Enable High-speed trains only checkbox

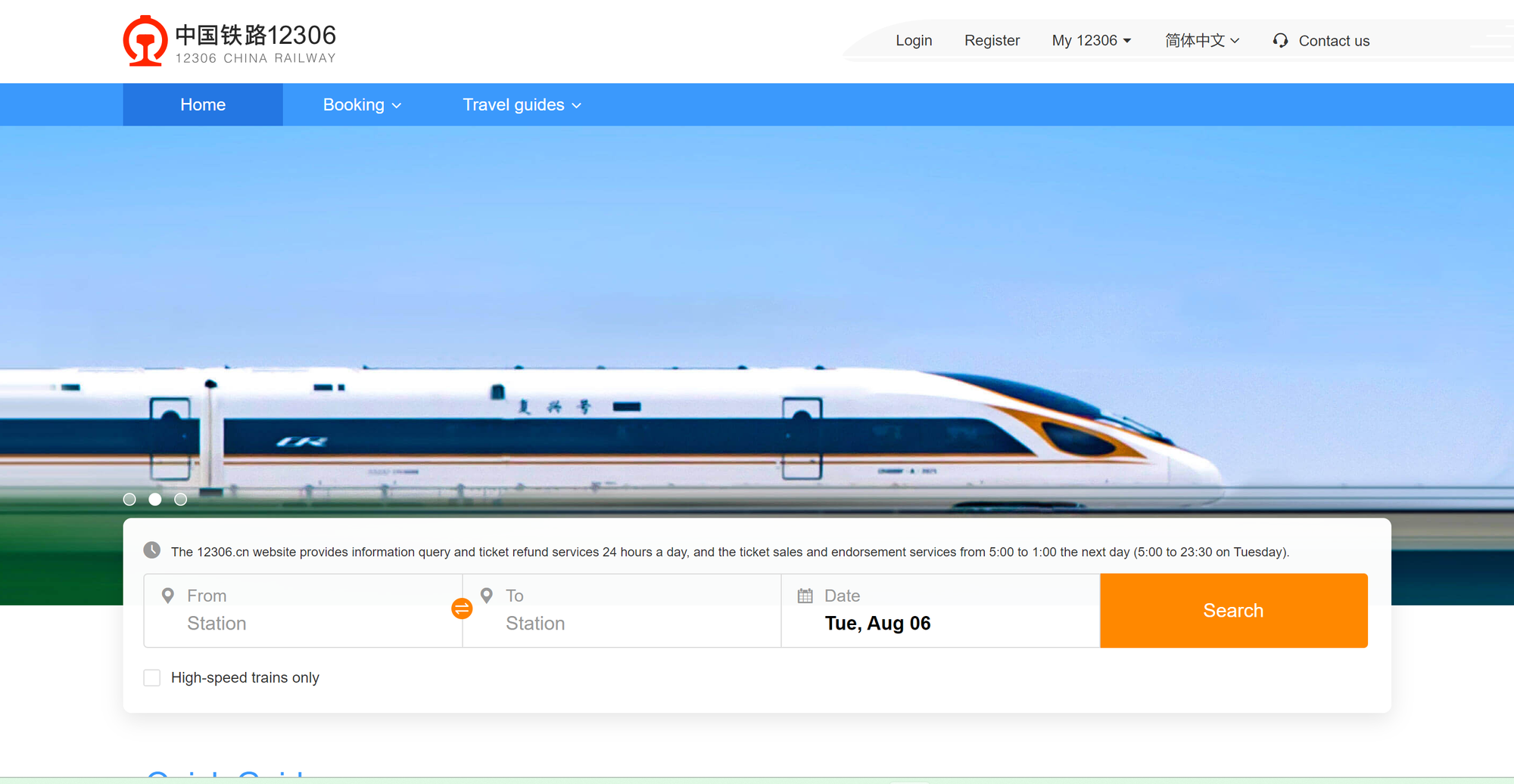[x=152, y=677]
